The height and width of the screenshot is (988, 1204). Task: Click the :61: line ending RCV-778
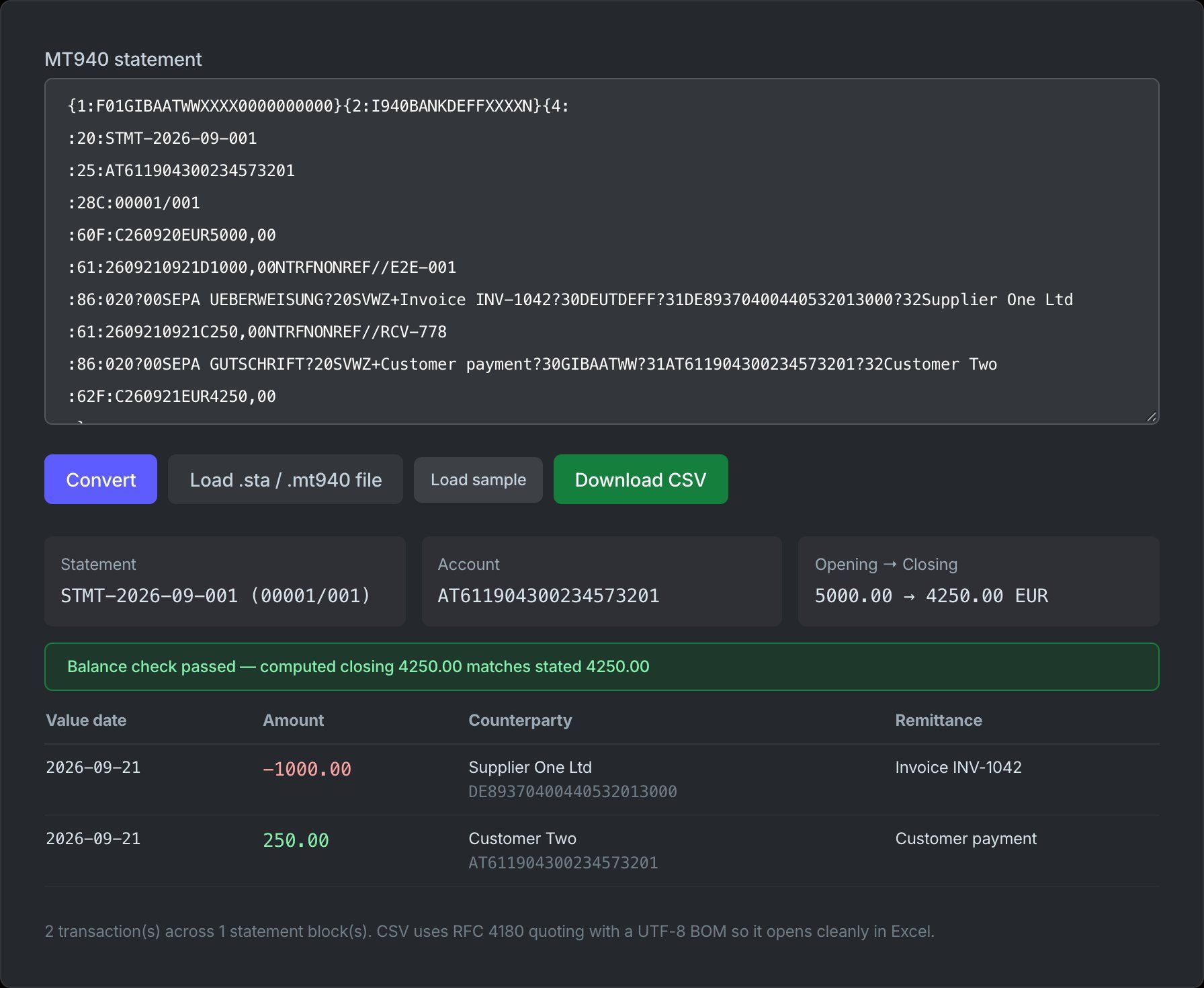pyautogui.click(x=257, y=332)
